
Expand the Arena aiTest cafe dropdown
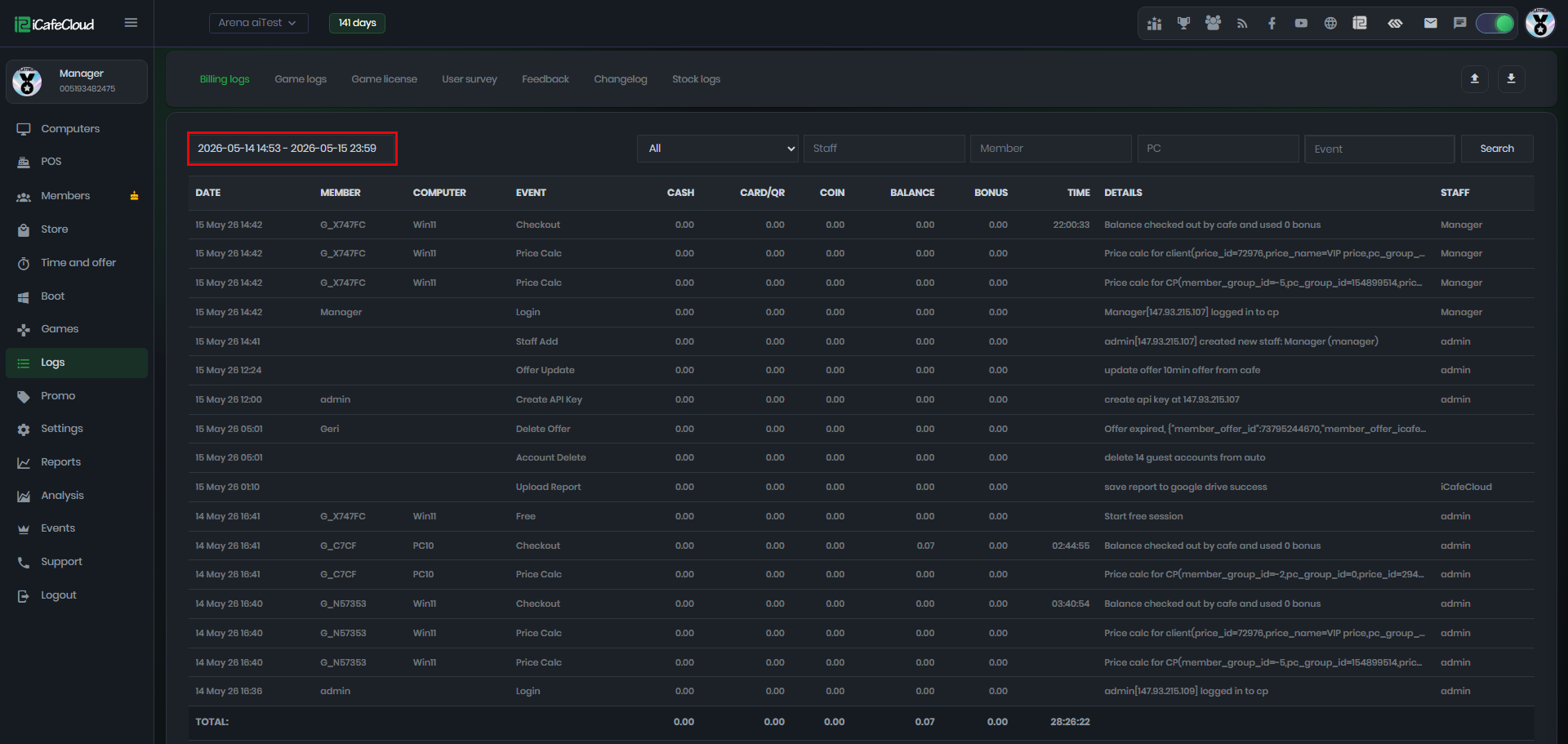point(258,23)
